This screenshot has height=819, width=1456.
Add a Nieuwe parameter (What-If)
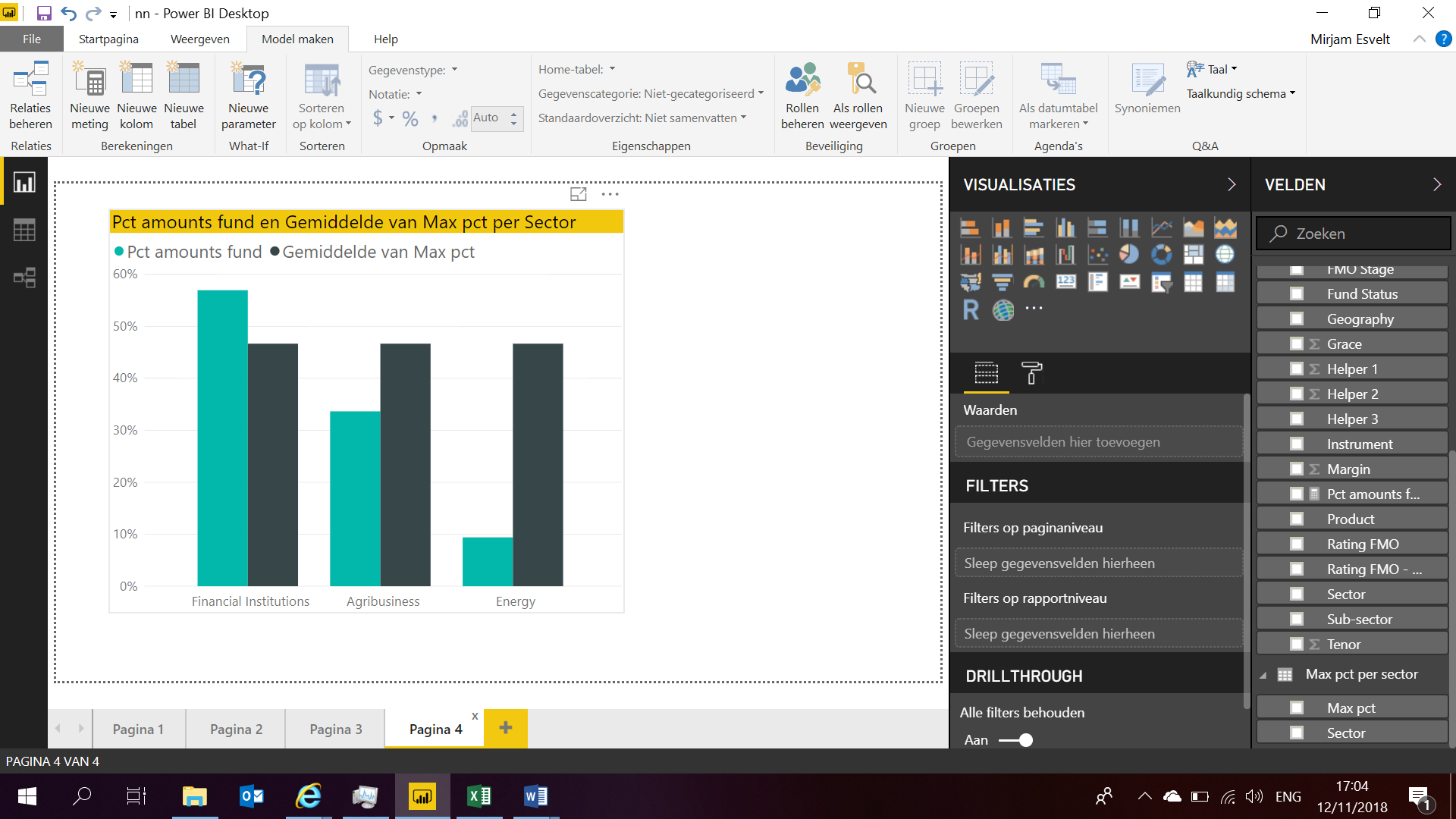[x=249, y=96]
